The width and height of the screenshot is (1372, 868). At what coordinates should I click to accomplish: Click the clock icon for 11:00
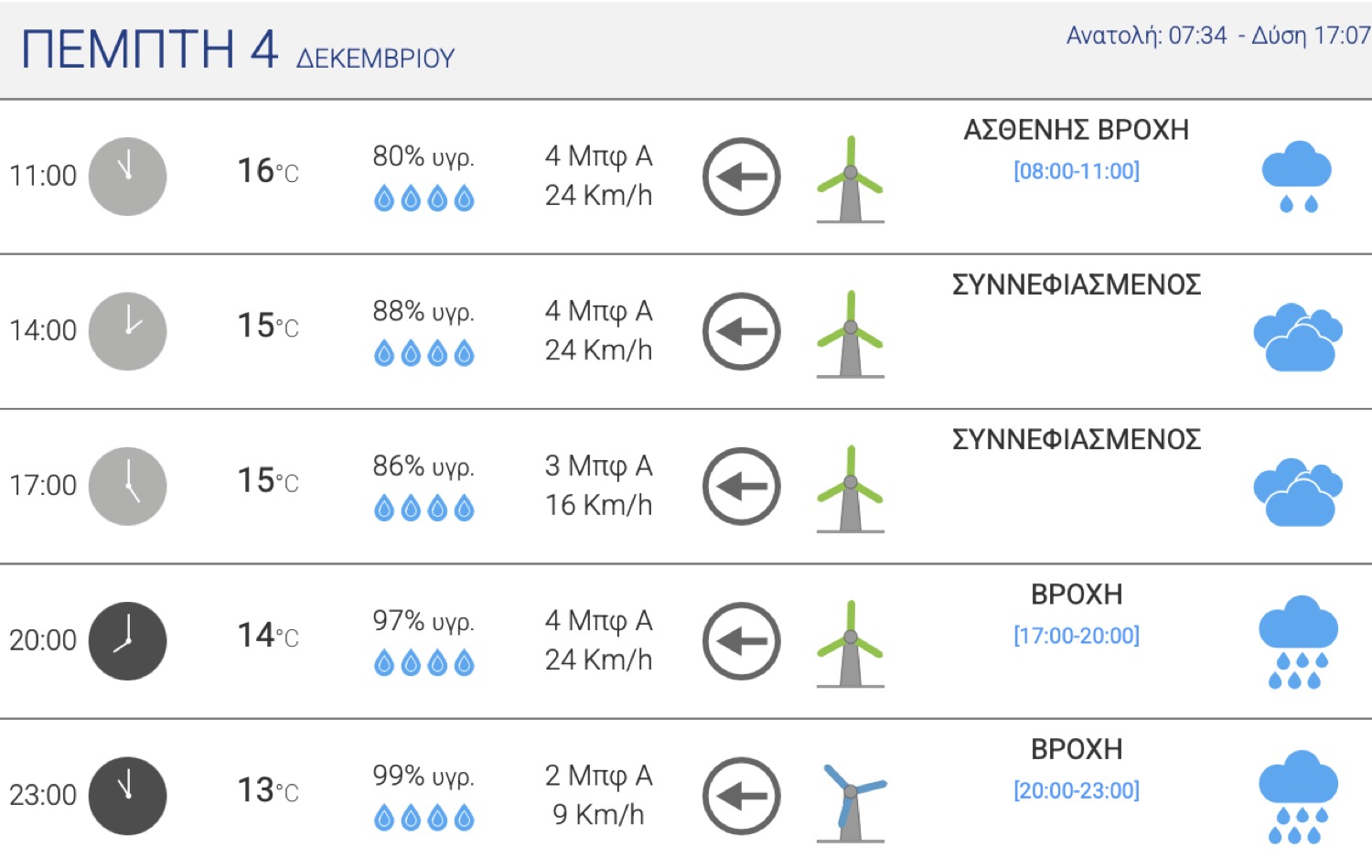tap(127, 177)
